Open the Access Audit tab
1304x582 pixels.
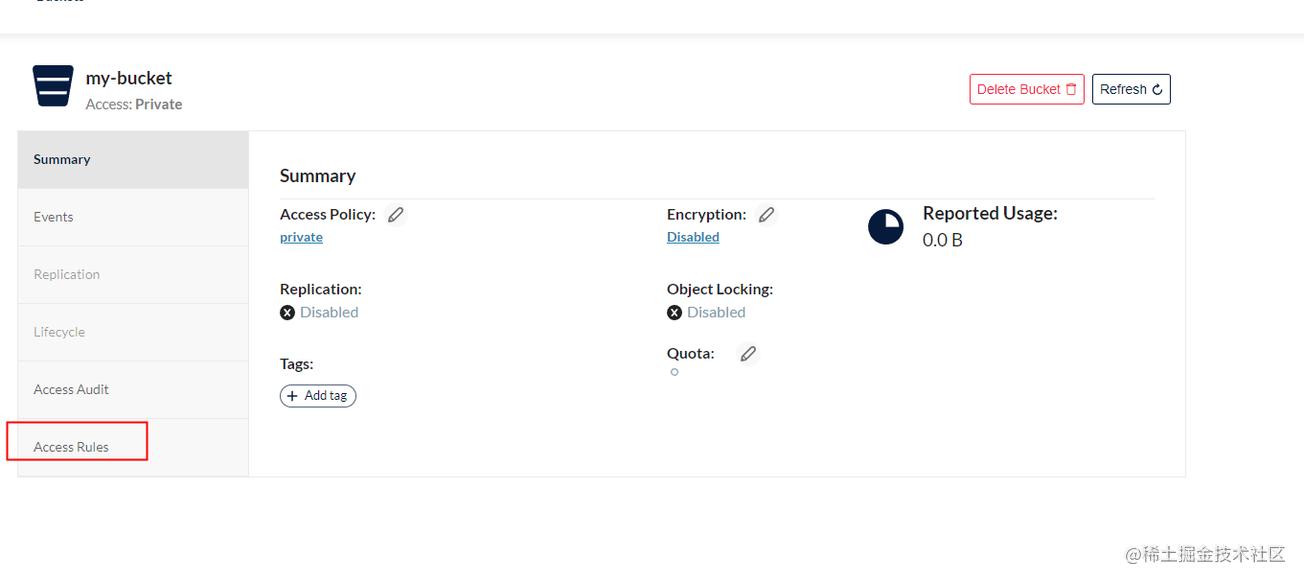[x=71, y=389]
